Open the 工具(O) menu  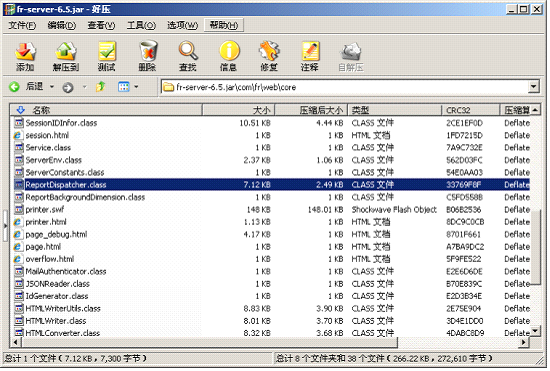[x=141, y=25]
